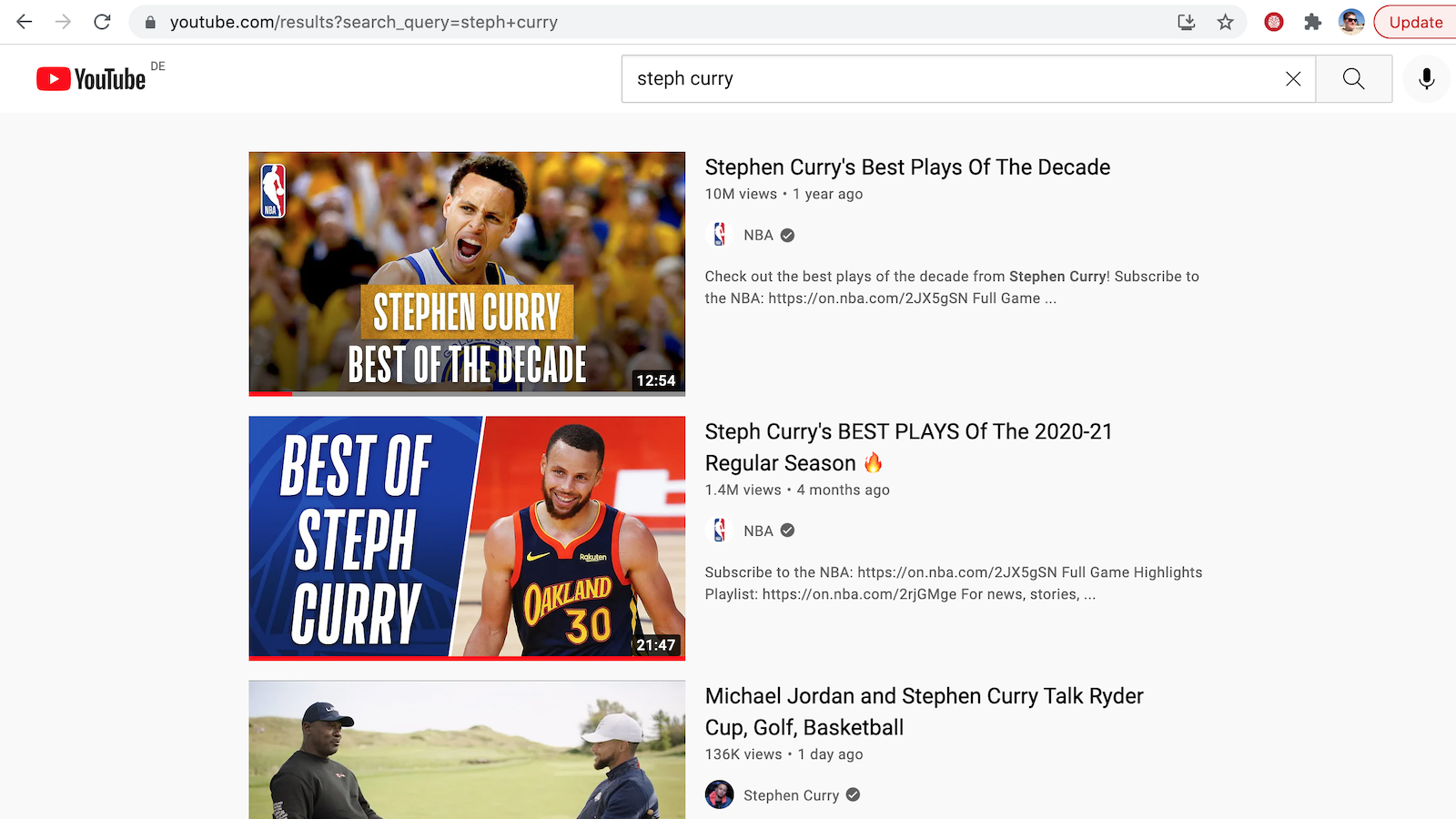Screen dimensions: 1456x819
Task: Click the '10M views' text
Action: pyautogui.click(x=741, y=194)
